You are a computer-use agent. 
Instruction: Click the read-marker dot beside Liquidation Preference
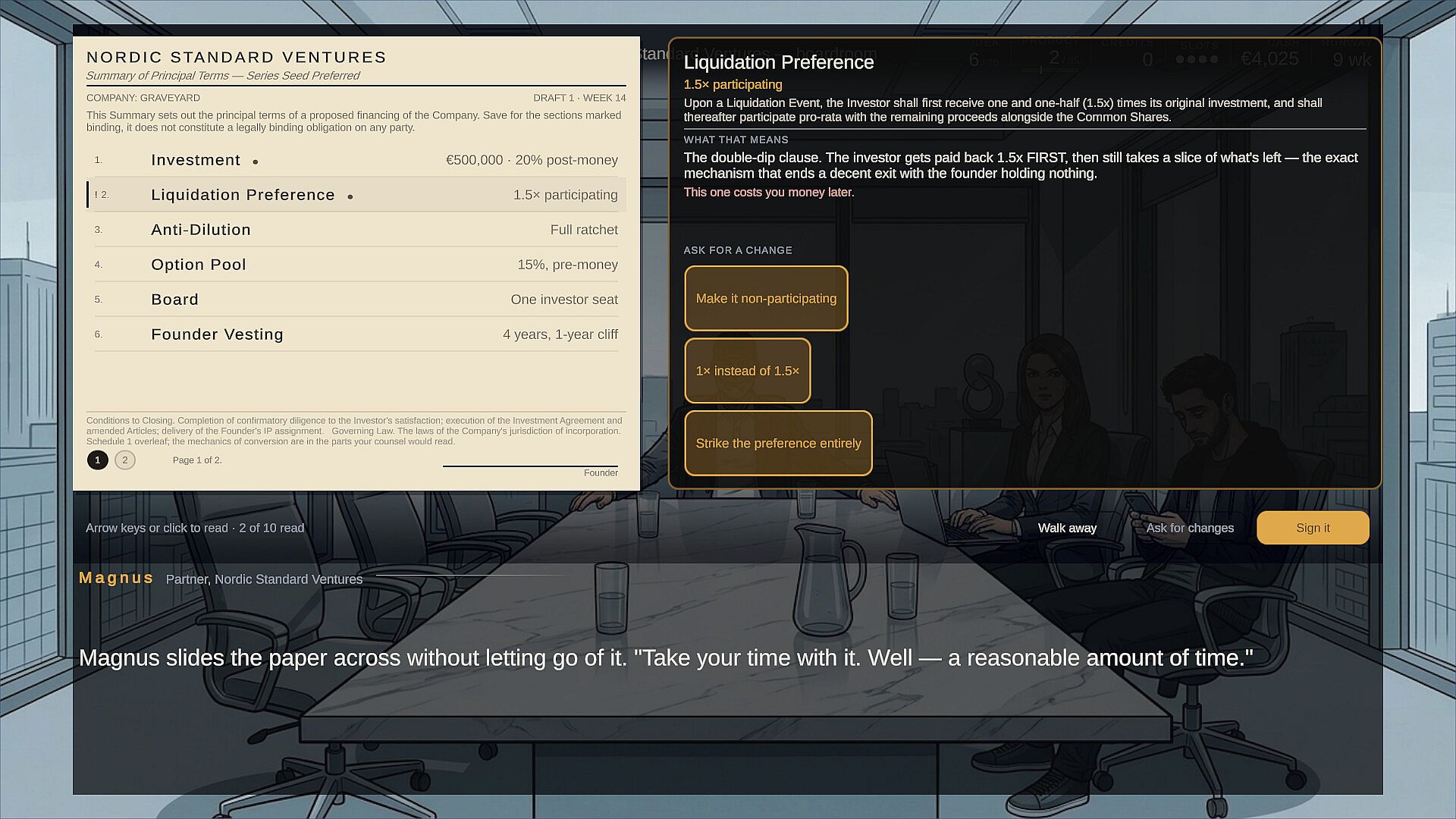click(350, 196)
